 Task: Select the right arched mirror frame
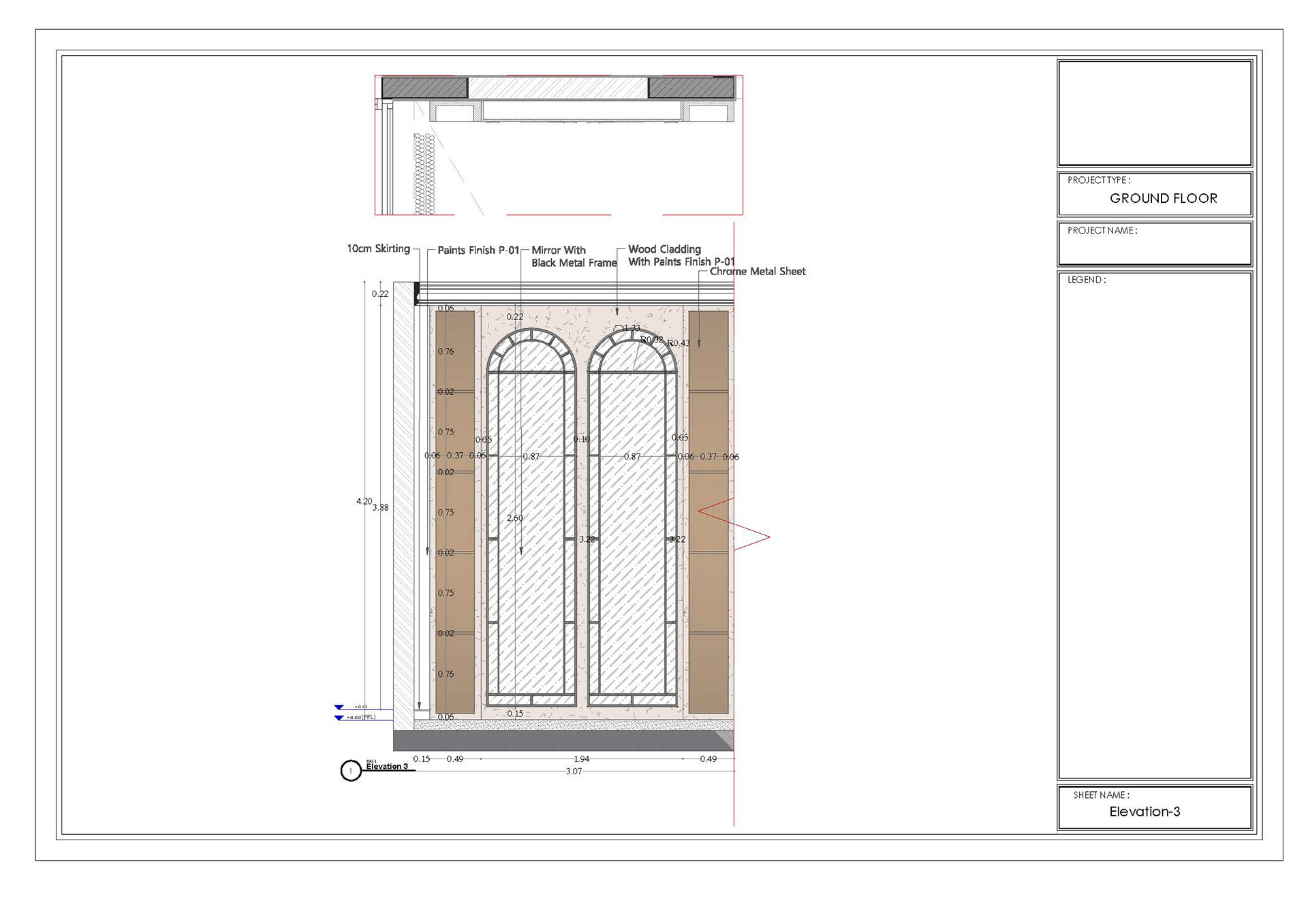[x=632, y=517]
